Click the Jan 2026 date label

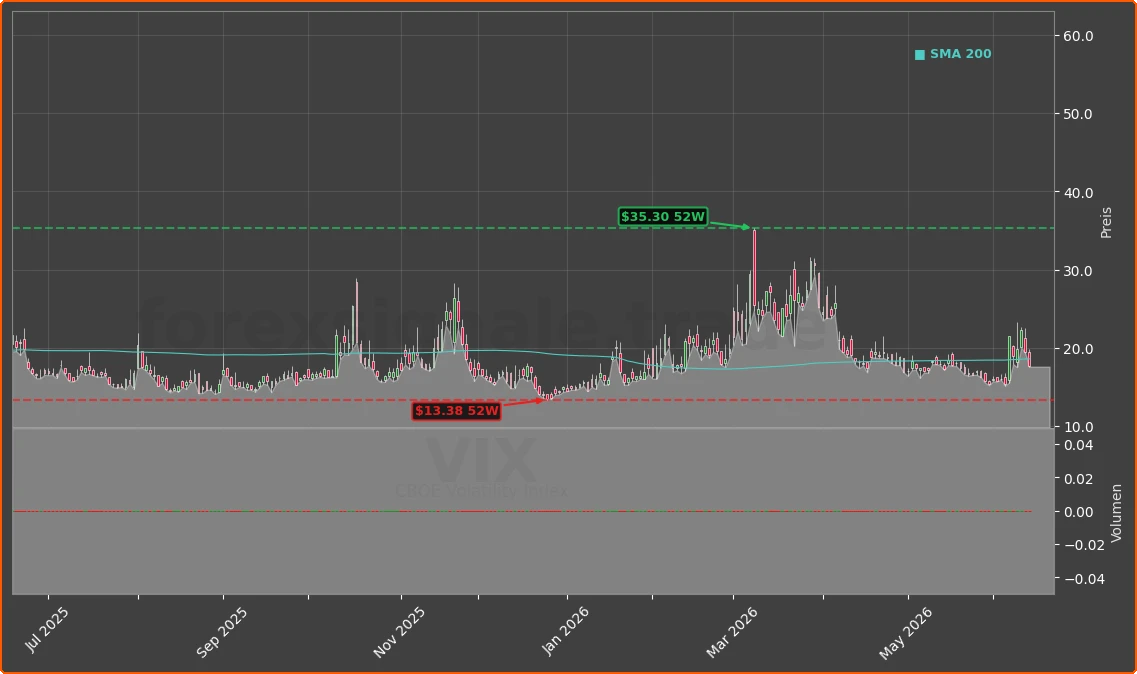click(565, 631)
